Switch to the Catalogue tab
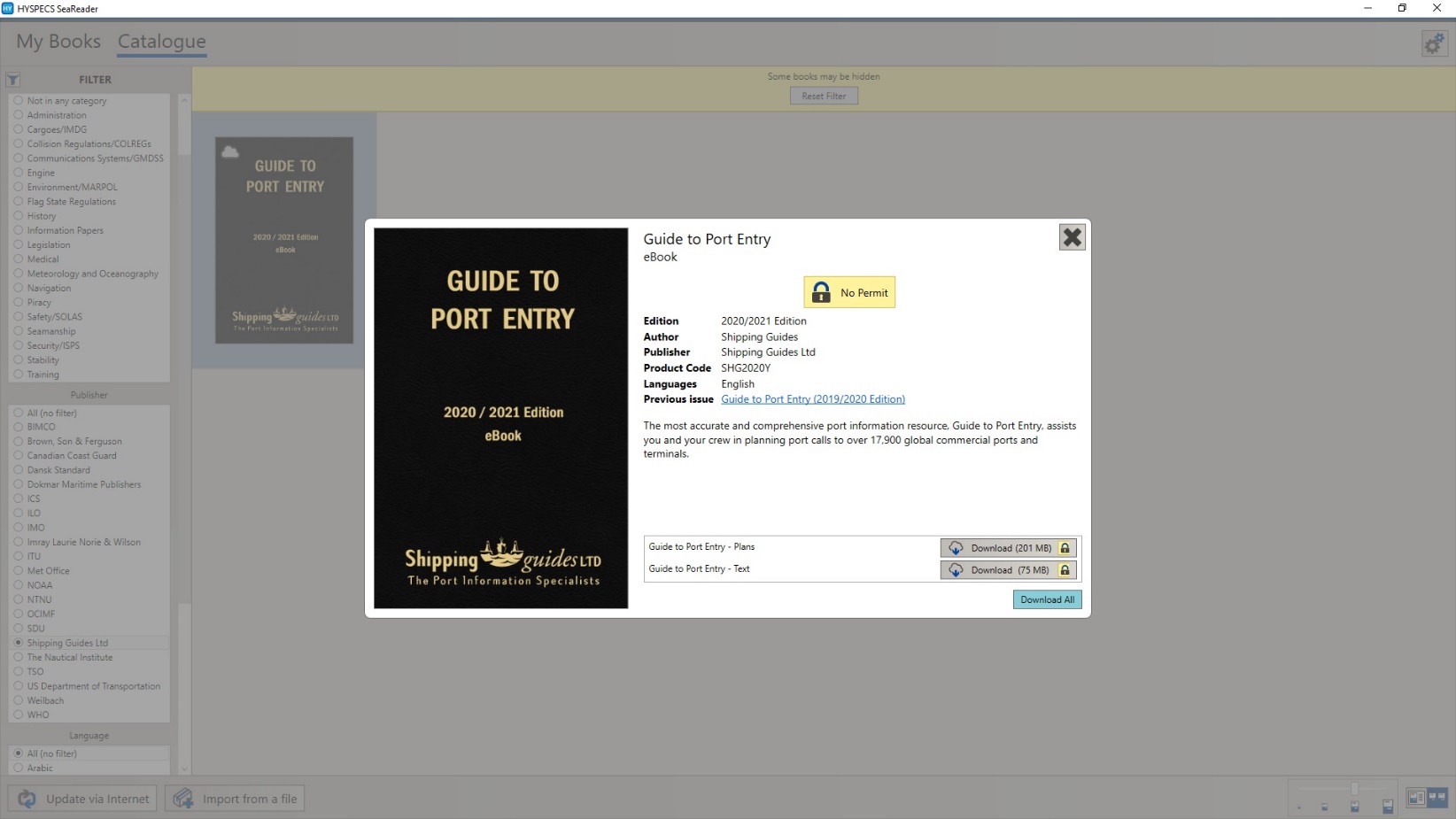The image size is (1456, 819). click(161, 42)
